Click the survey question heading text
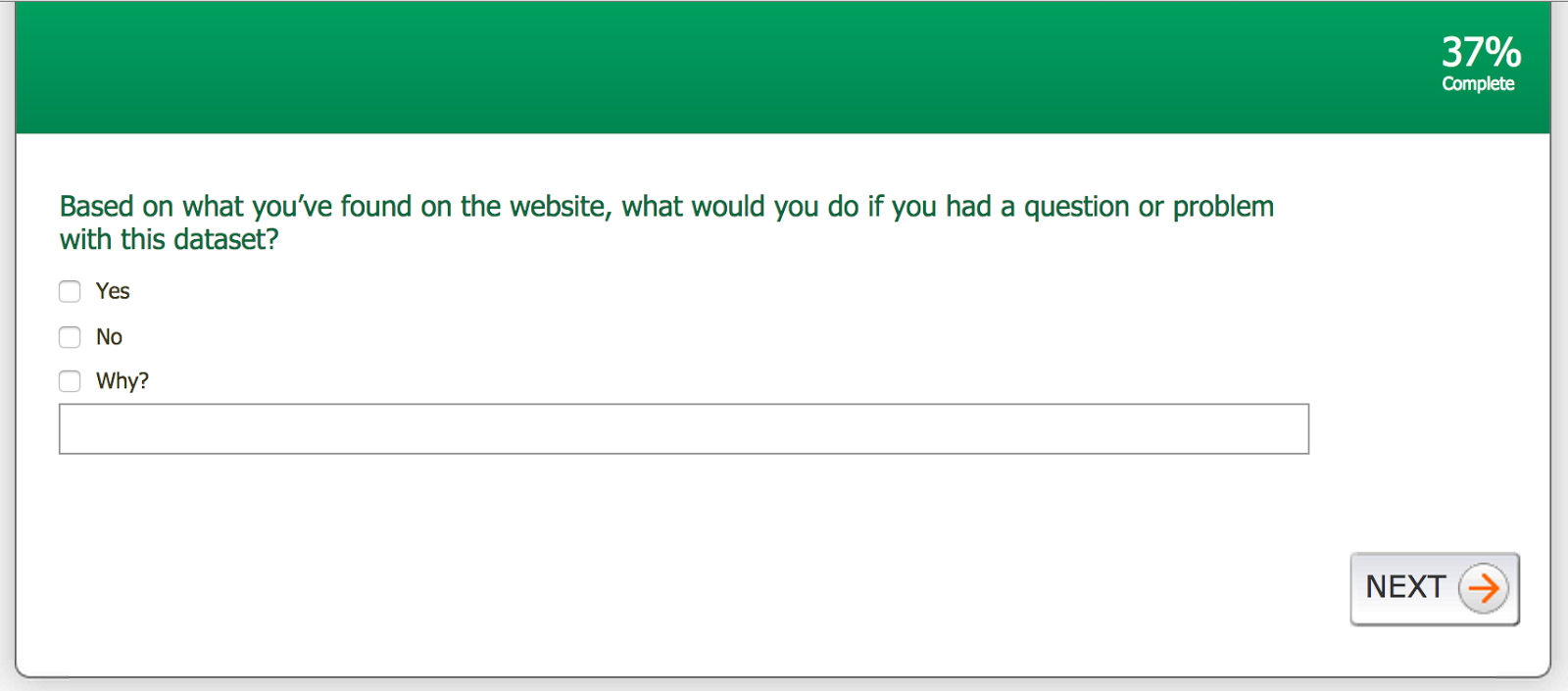This screenshot has width=1568, height=691. click(666, 207)
